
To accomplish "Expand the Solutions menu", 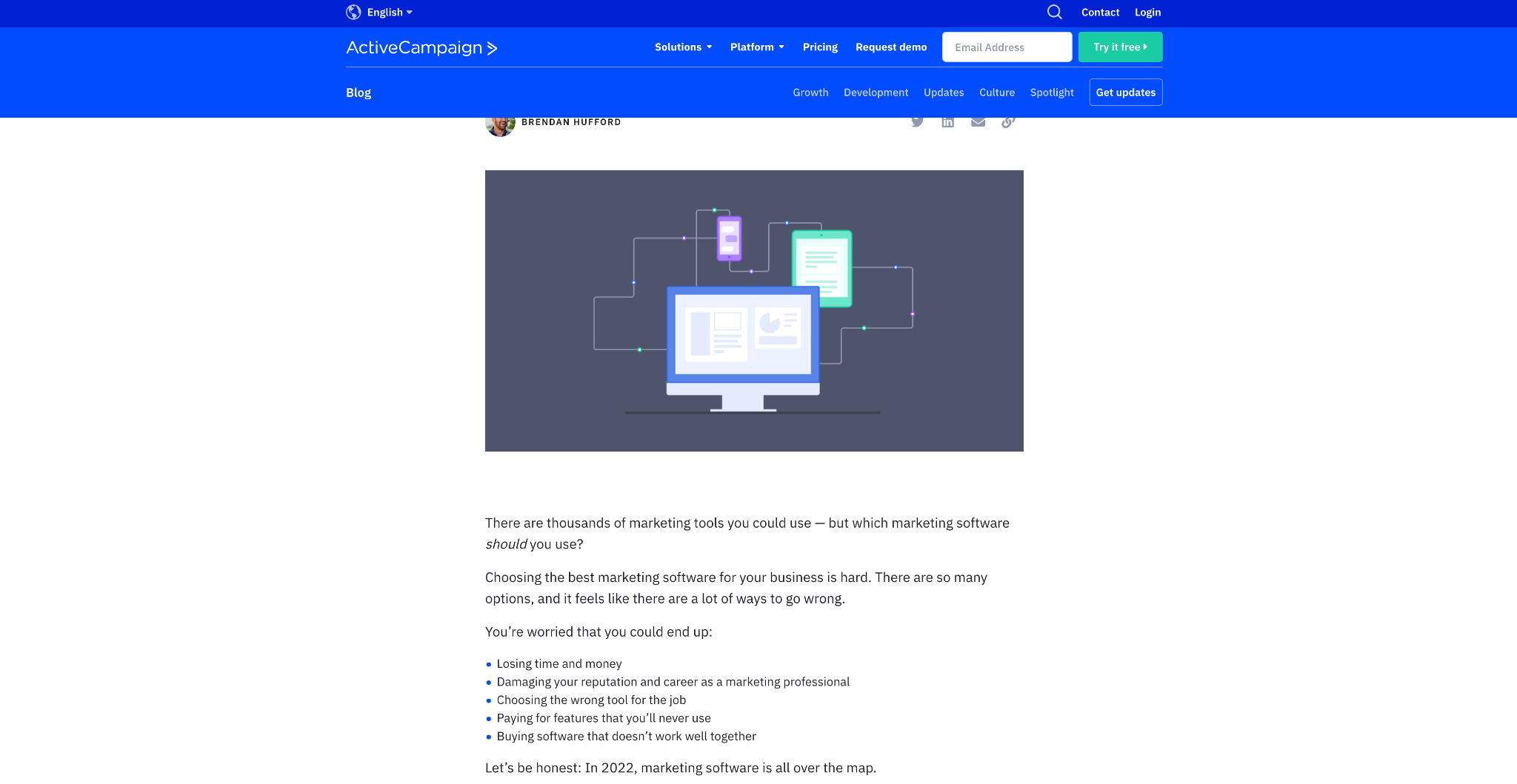I will coord(683,47).
